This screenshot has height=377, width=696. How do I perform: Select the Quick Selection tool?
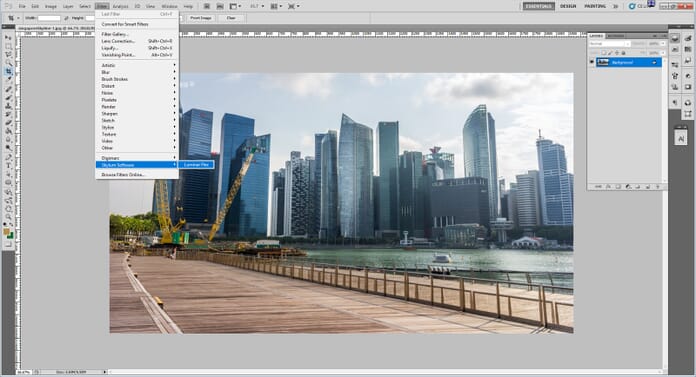point(8,63)
